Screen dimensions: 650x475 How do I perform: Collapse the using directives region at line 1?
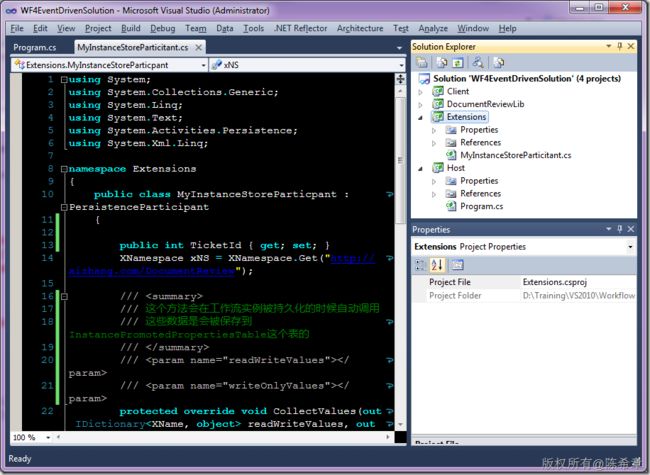click(64, 80)
